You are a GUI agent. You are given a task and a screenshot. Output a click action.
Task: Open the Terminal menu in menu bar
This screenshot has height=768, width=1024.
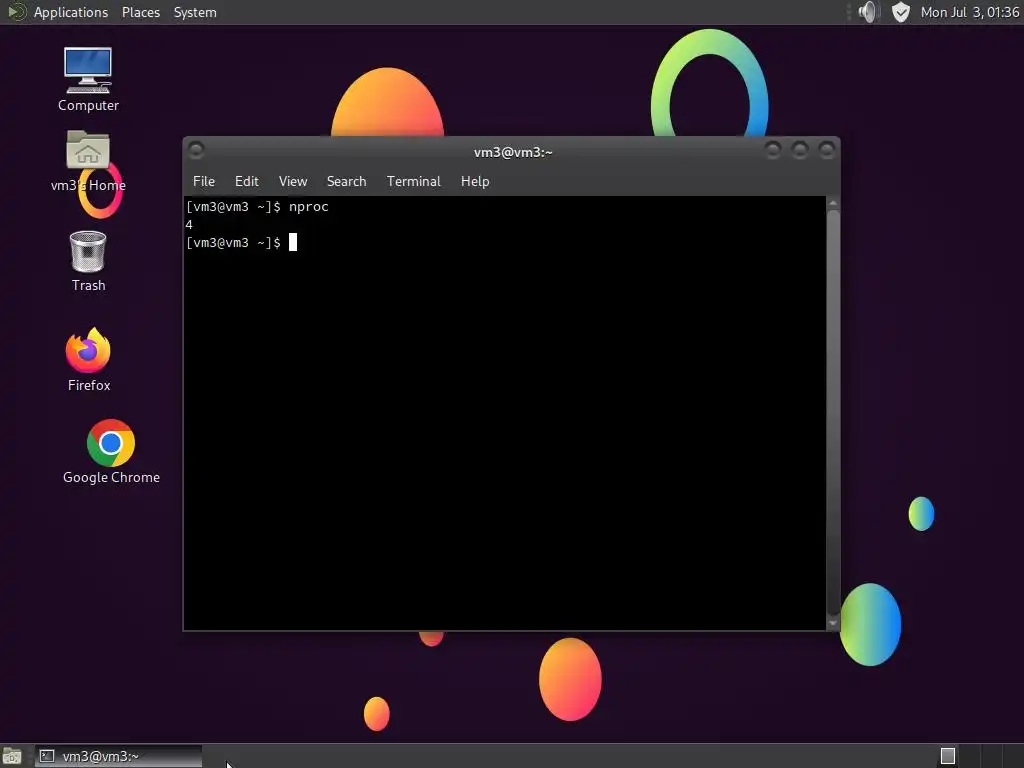[x=413, y=182]
